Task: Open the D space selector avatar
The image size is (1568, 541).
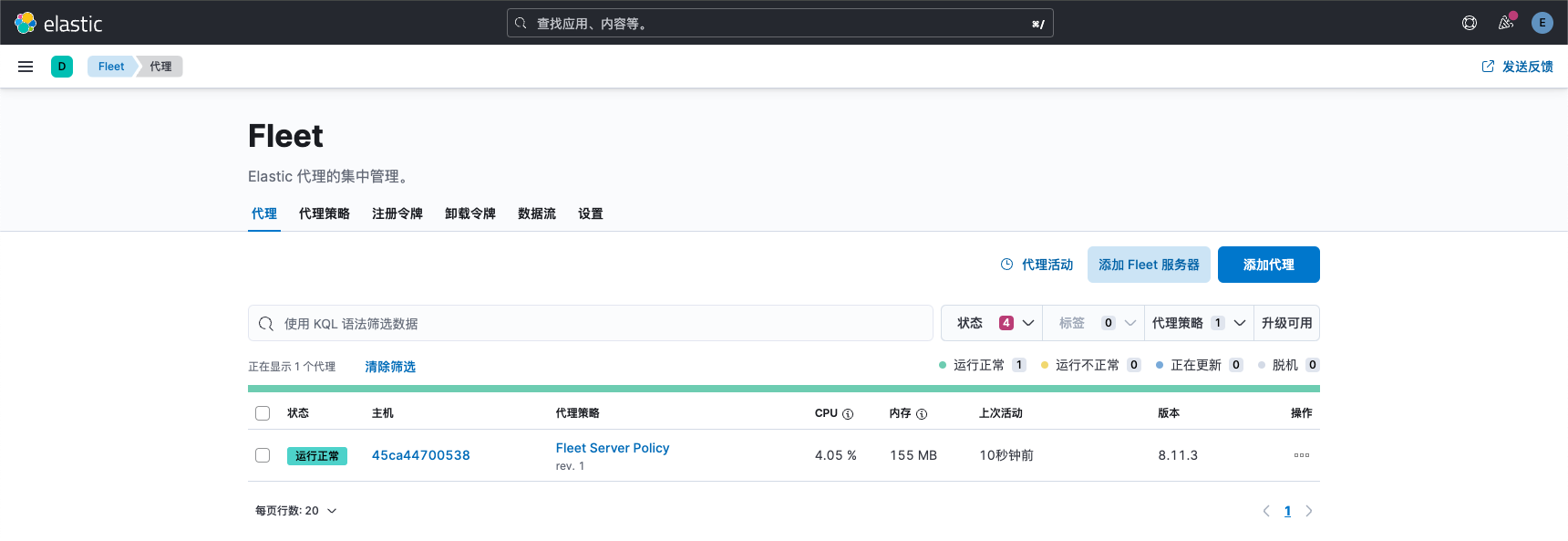Action: point(62,67)
